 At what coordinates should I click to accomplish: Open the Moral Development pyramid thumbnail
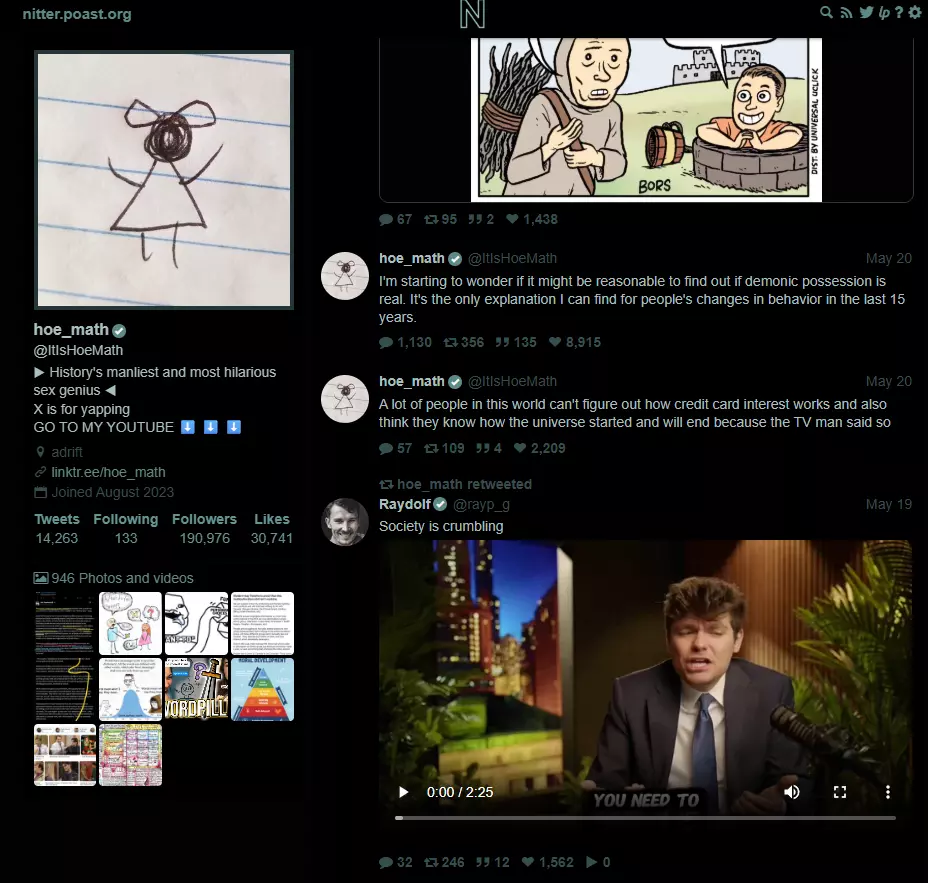point(262,689)
